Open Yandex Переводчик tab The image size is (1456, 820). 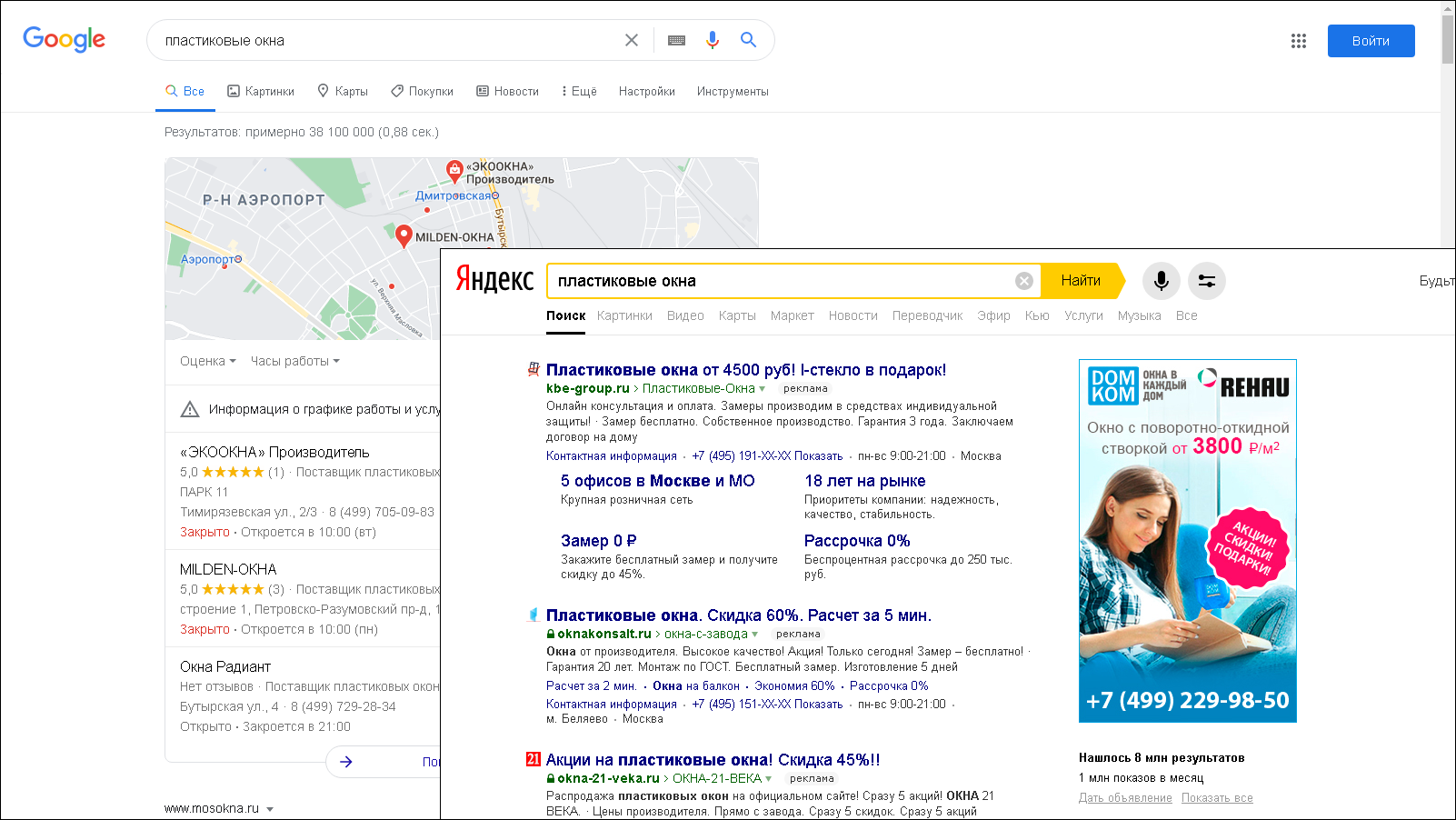927,315
